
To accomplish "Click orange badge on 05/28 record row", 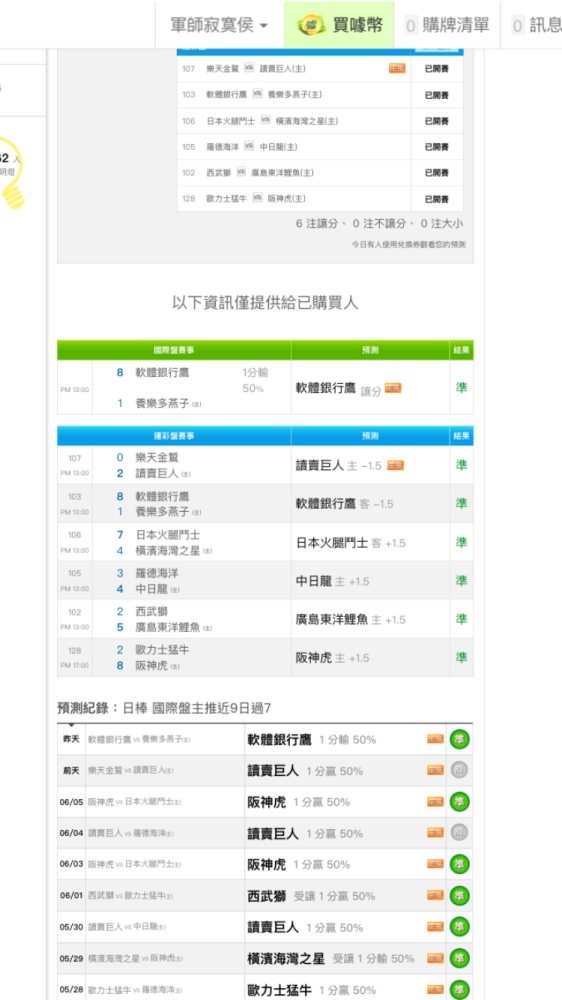I will 435,989.
